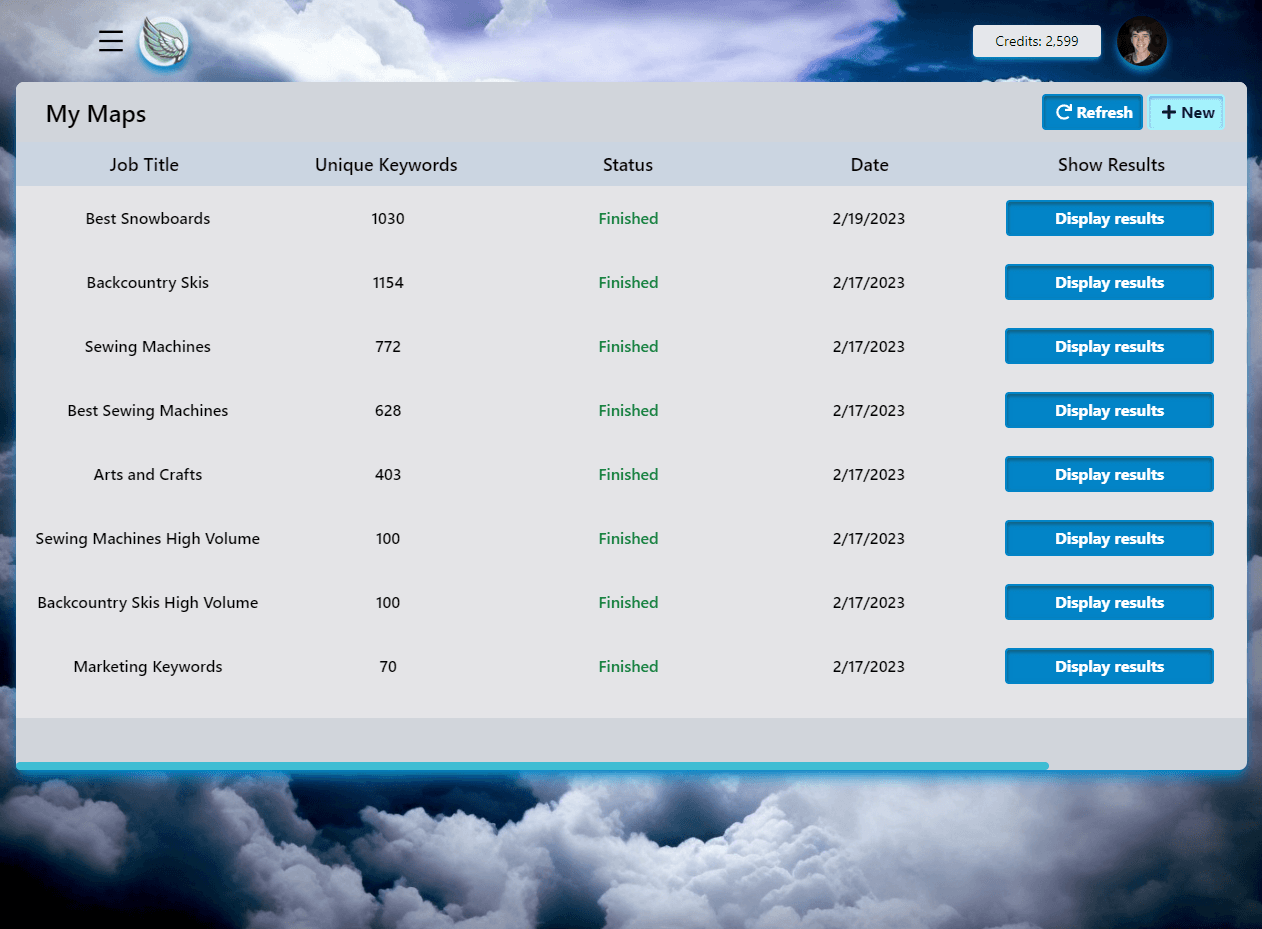Image resolution: width=1262 pixels, height=929 pixels.
Task: Display results for Sewing Machines
Action: (x=1109, y=346)
